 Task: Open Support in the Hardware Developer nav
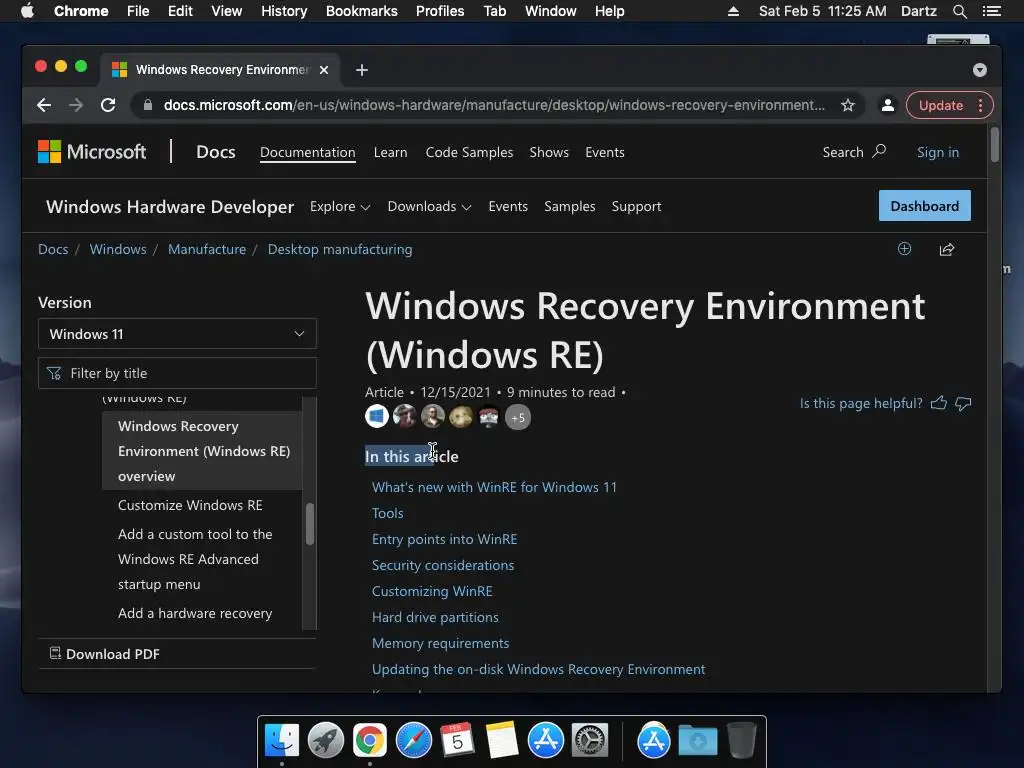[636, 206]
